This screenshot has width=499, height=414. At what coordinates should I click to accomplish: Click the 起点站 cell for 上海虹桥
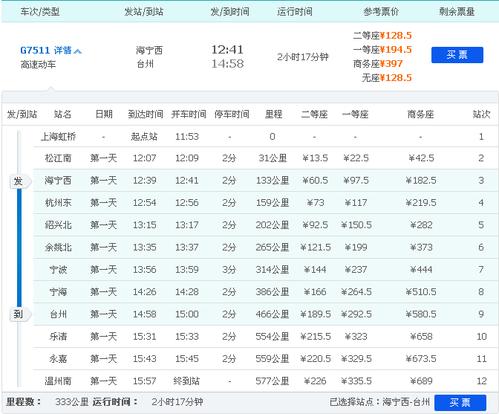tap(144, 137)
